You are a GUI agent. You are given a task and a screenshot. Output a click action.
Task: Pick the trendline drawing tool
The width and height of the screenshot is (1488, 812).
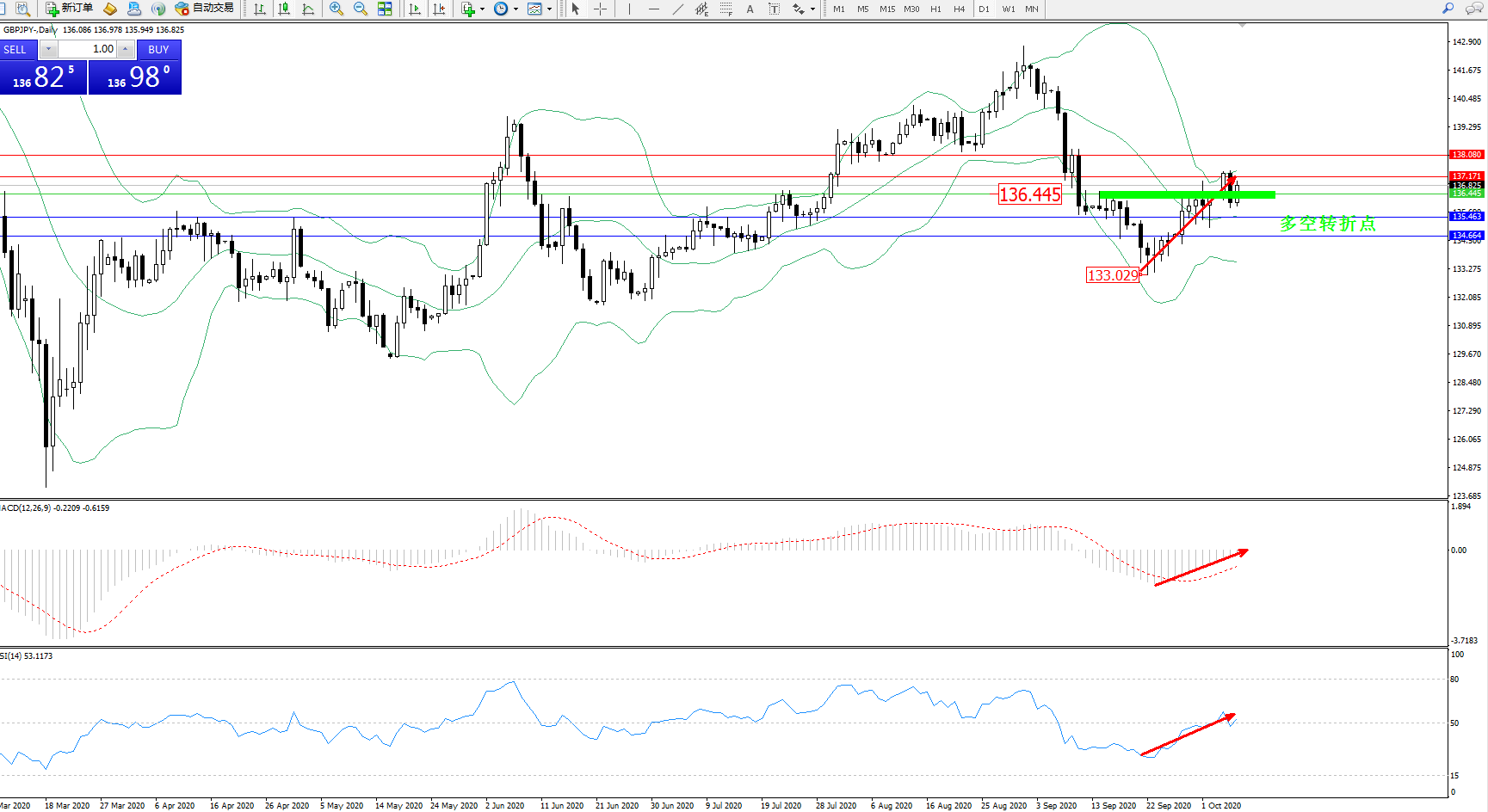click(x=678, y=9)
